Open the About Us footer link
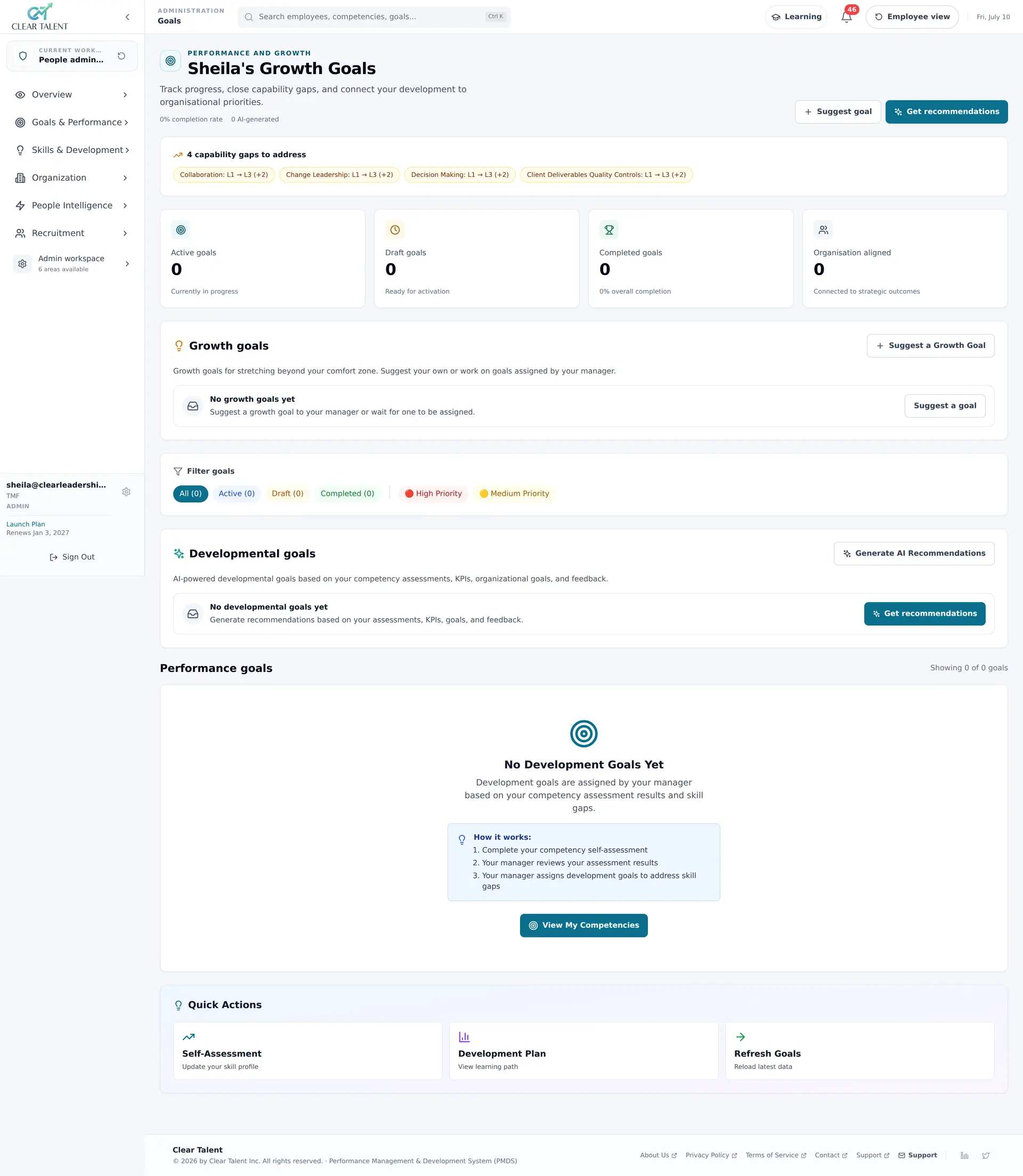The image size is (1023, 1176). (658, 1155)
